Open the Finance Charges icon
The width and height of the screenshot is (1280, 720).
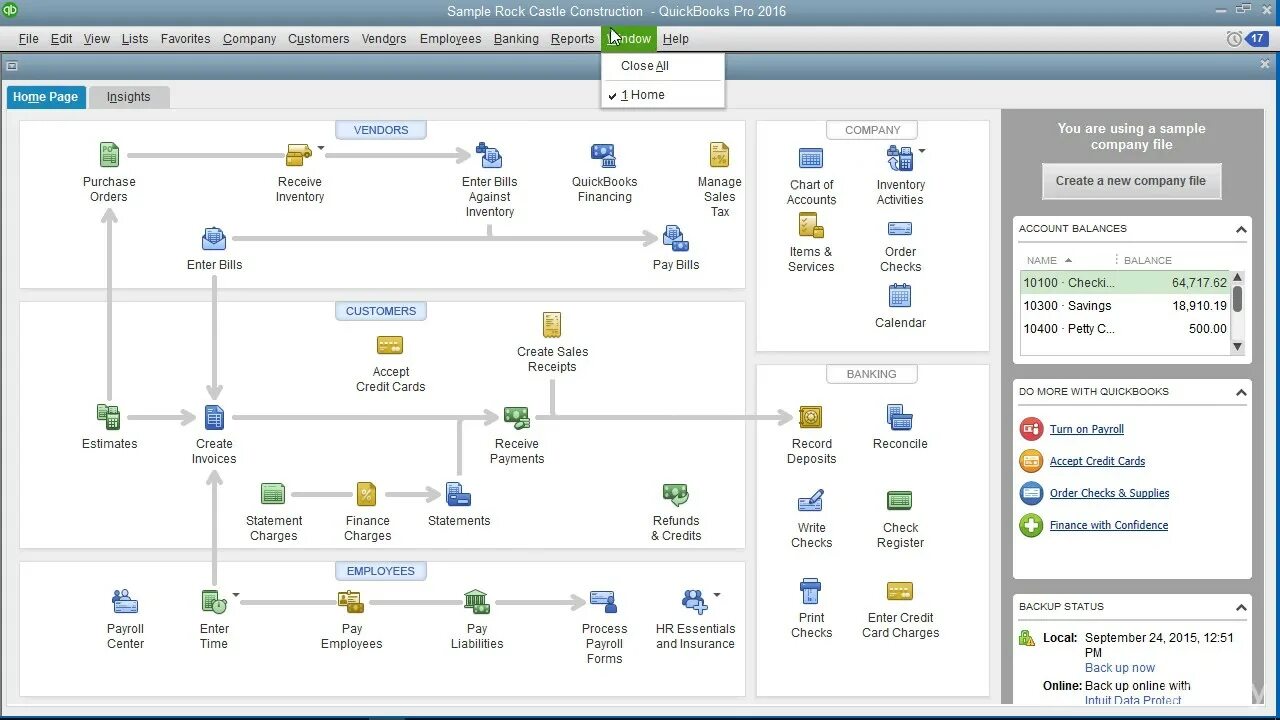(367, 494)
